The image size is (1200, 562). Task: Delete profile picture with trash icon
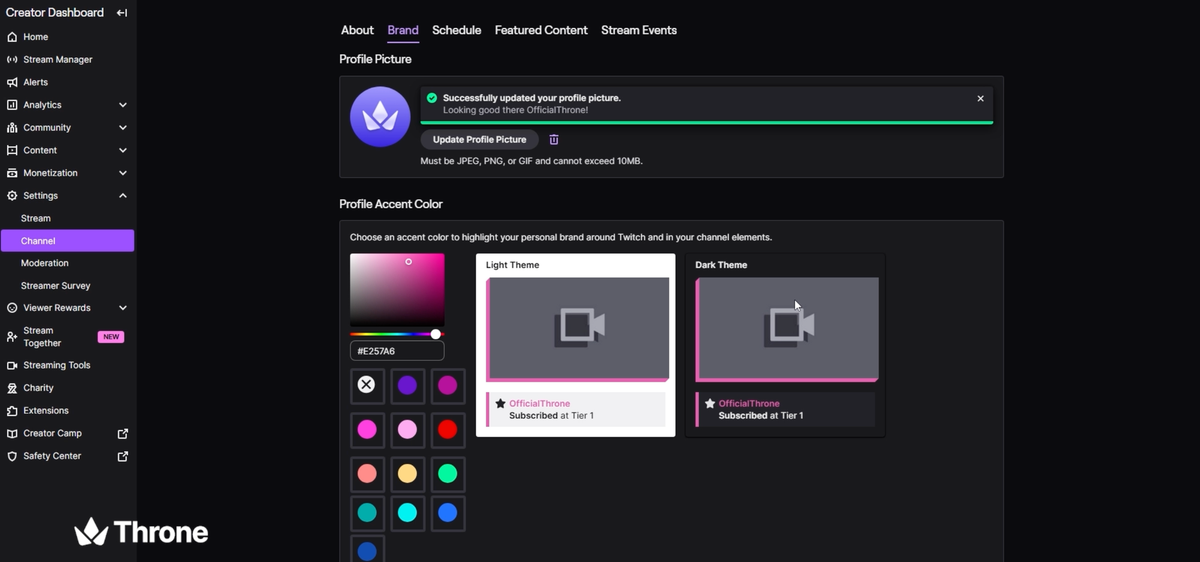click(554, 140)
